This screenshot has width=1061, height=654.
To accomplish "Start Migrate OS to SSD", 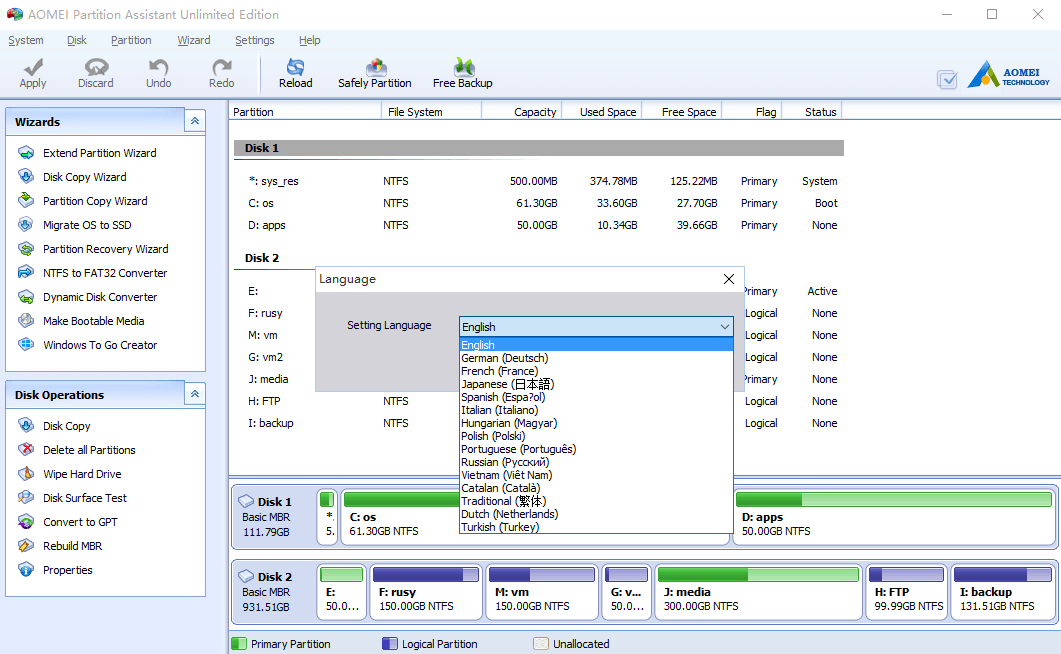I will point(87,225).
